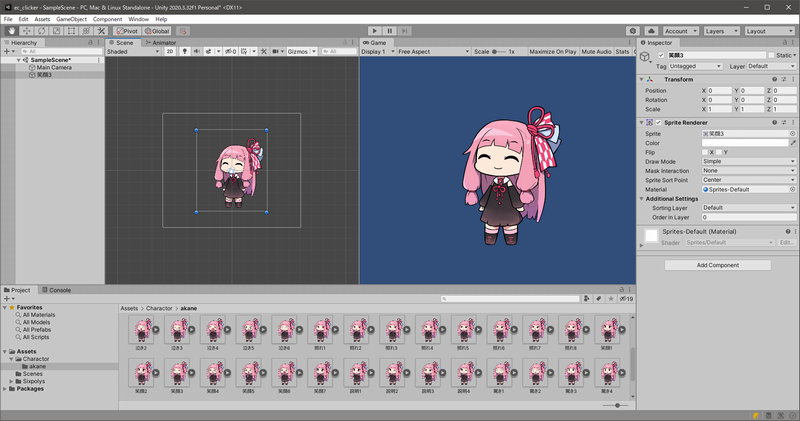
Task: Select the Hand tool in the toolbar
Action: coord(11,31)
